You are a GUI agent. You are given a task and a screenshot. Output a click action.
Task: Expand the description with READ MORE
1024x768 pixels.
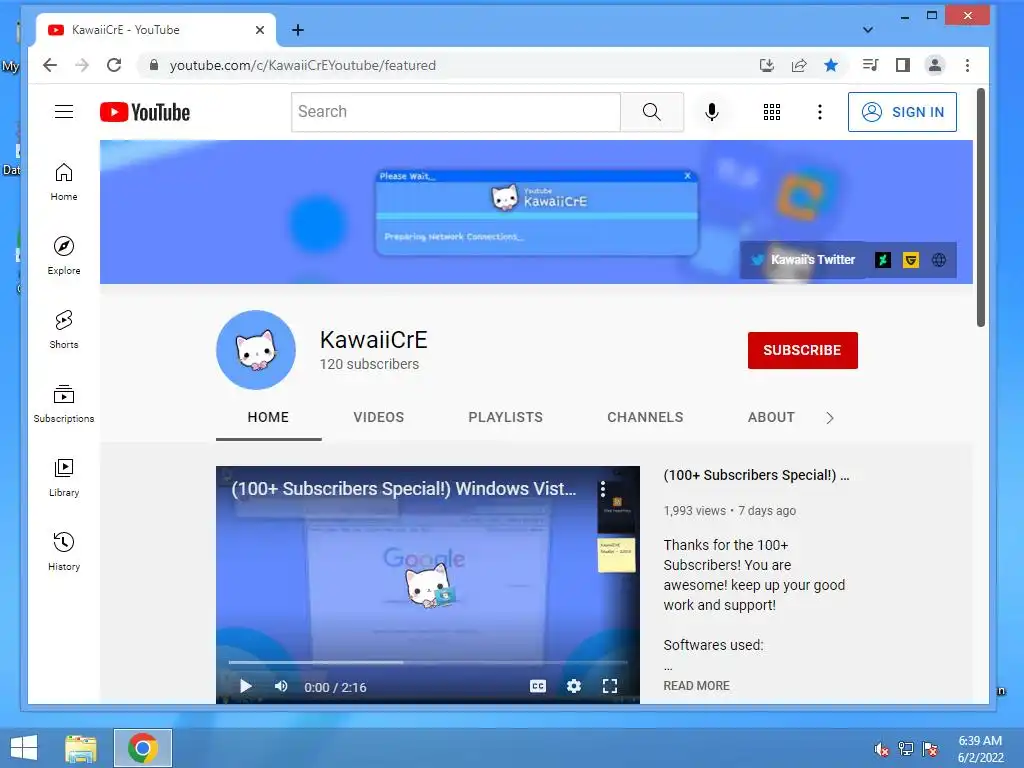pos(696,686)
